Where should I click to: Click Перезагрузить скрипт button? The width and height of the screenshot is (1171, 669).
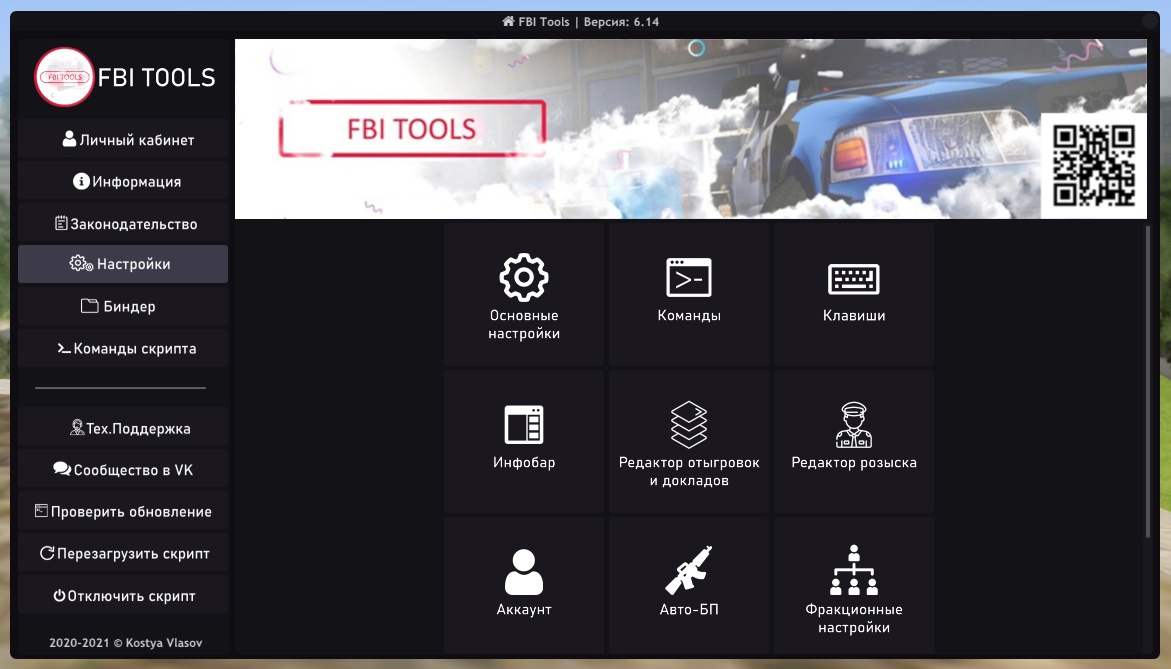coord(123,553)
